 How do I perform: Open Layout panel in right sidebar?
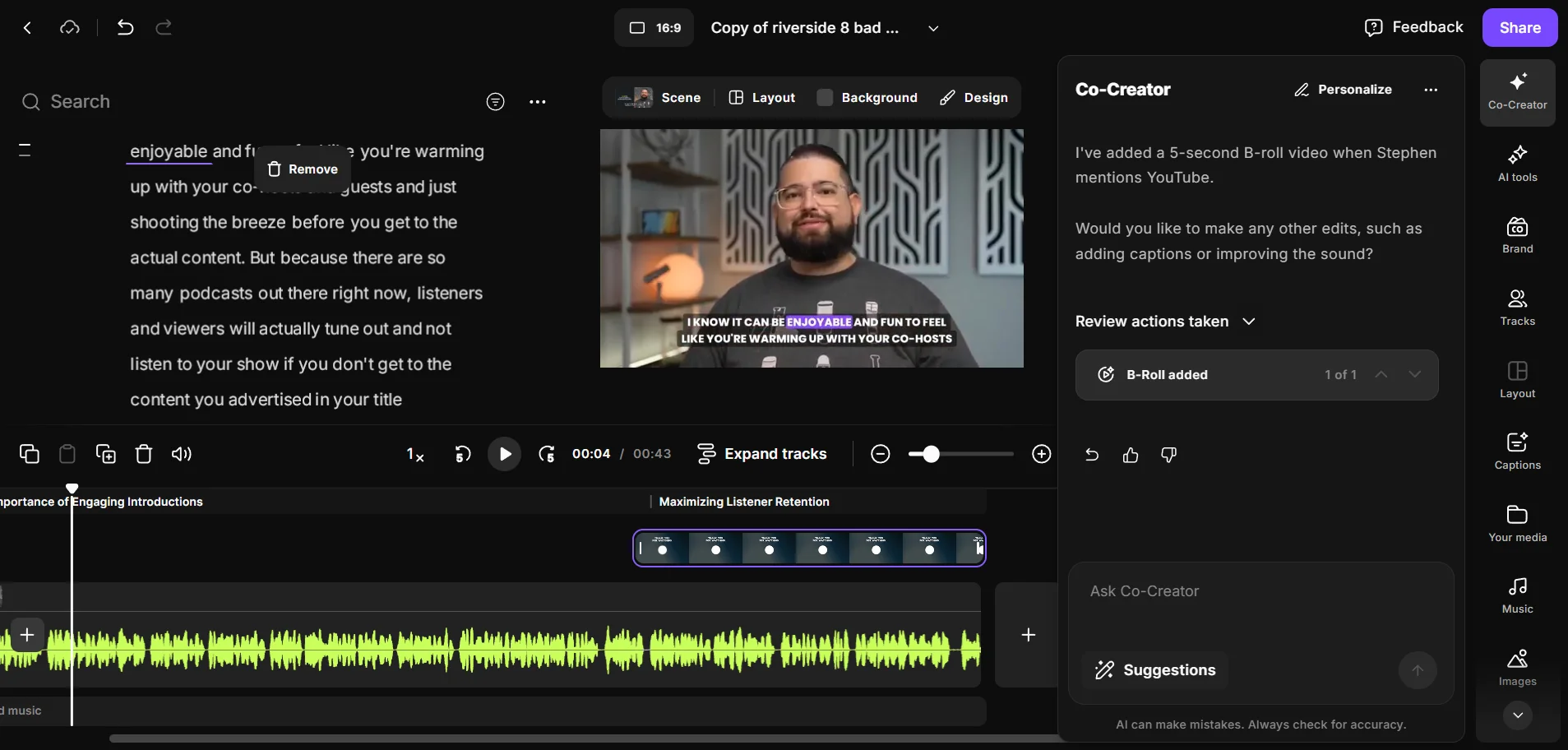(x=1517, y=380)
